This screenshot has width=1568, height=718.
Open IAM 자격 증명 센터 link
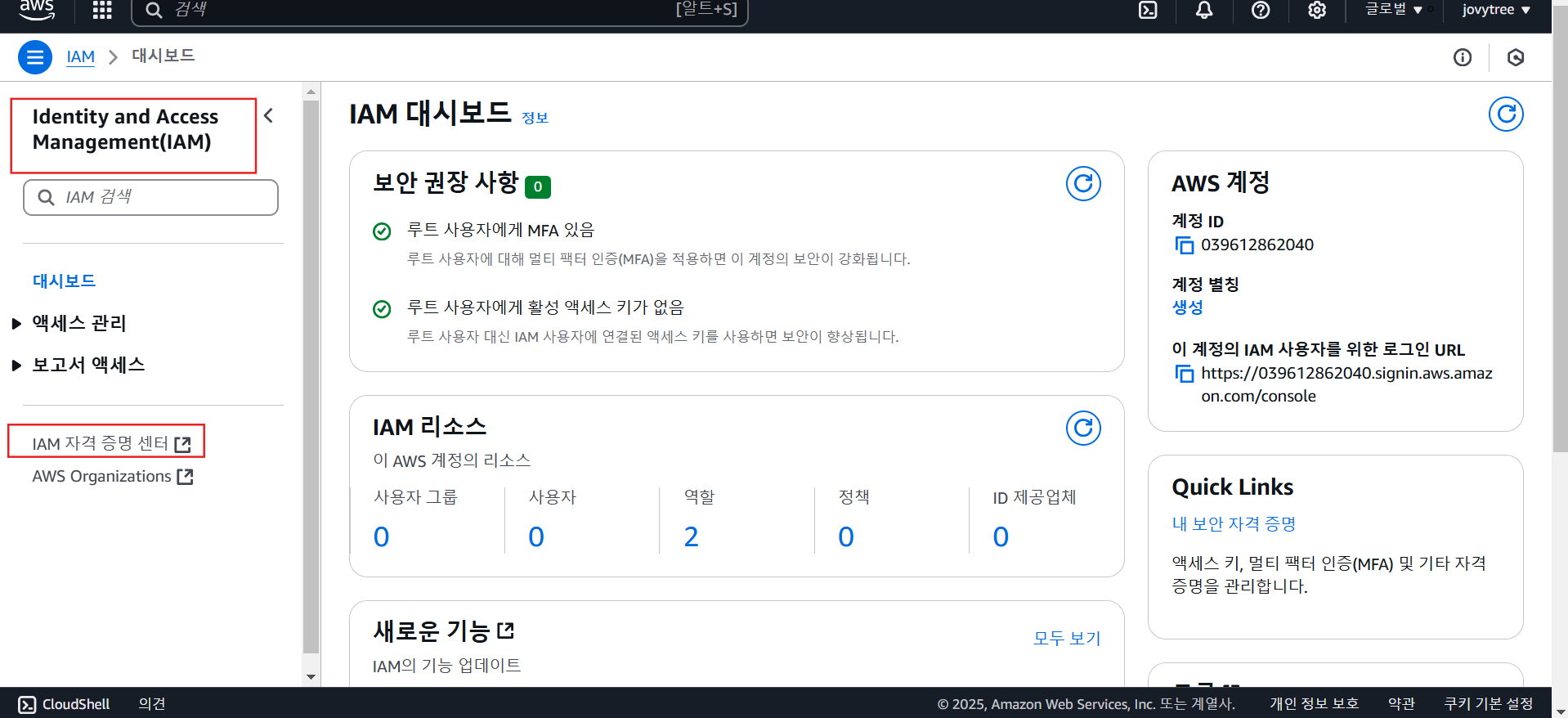tap(100, 443)
